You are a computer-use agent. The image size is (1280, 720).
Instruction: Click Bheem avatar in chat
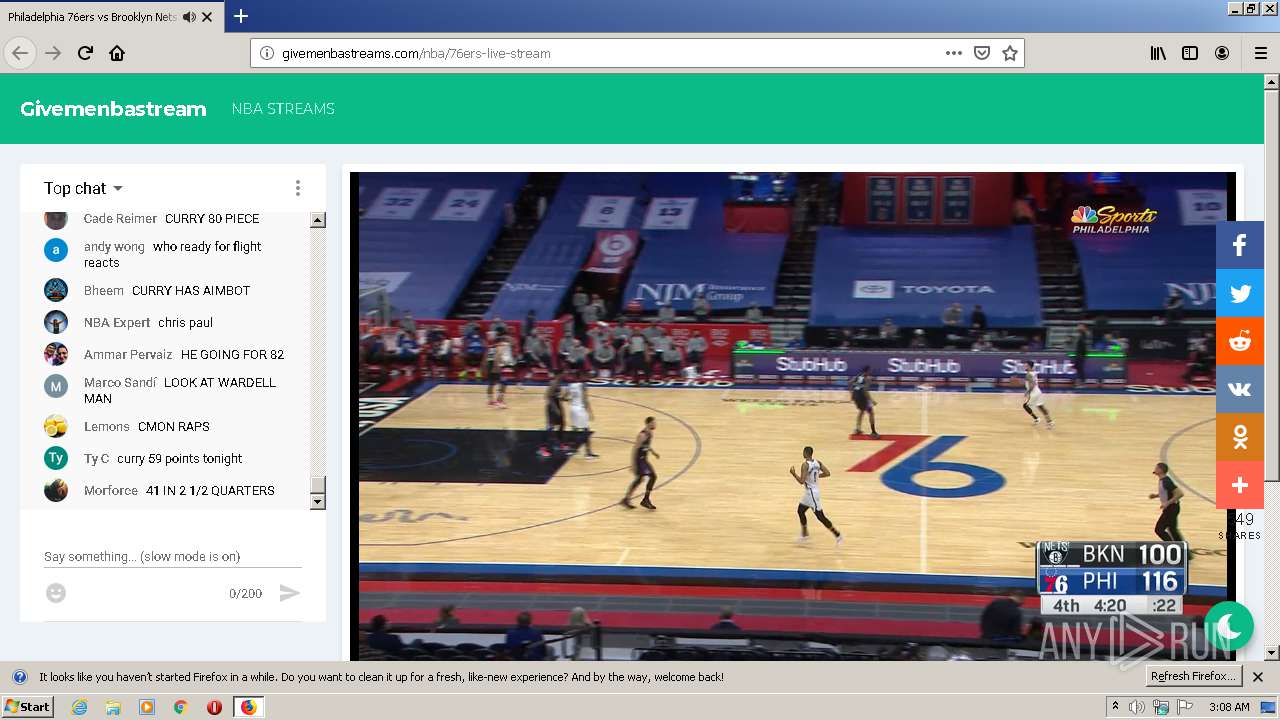coord(56,290)
